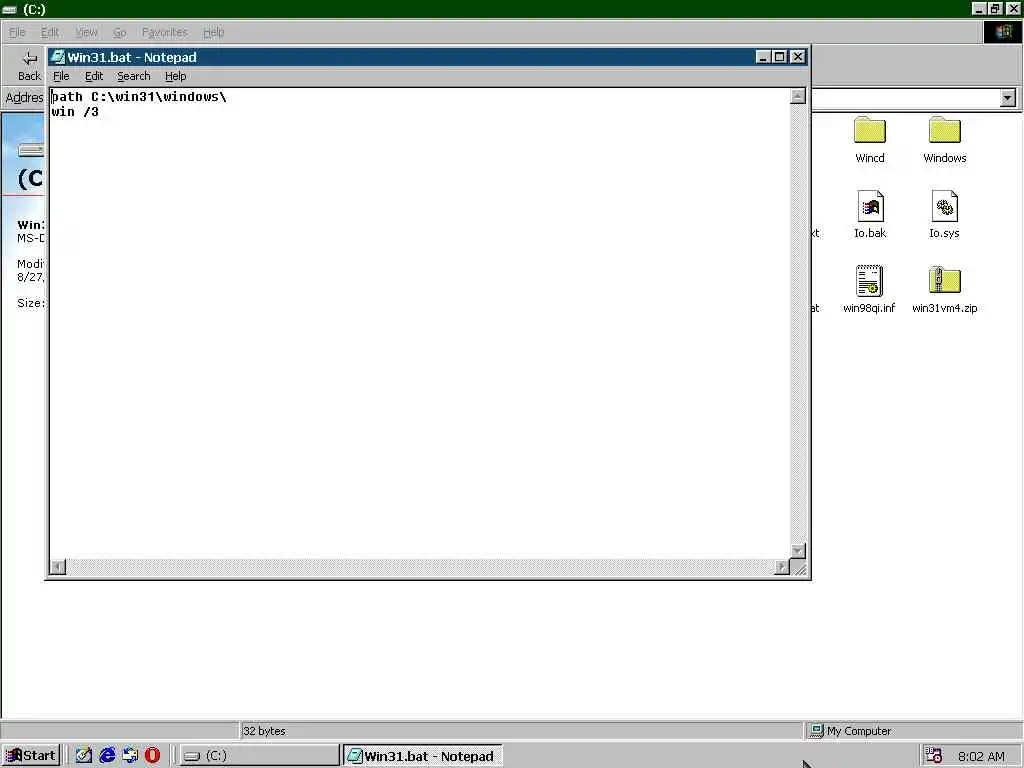
Task: Minimize the (C:) Explorer window
Action: click(x=979, y=8)
